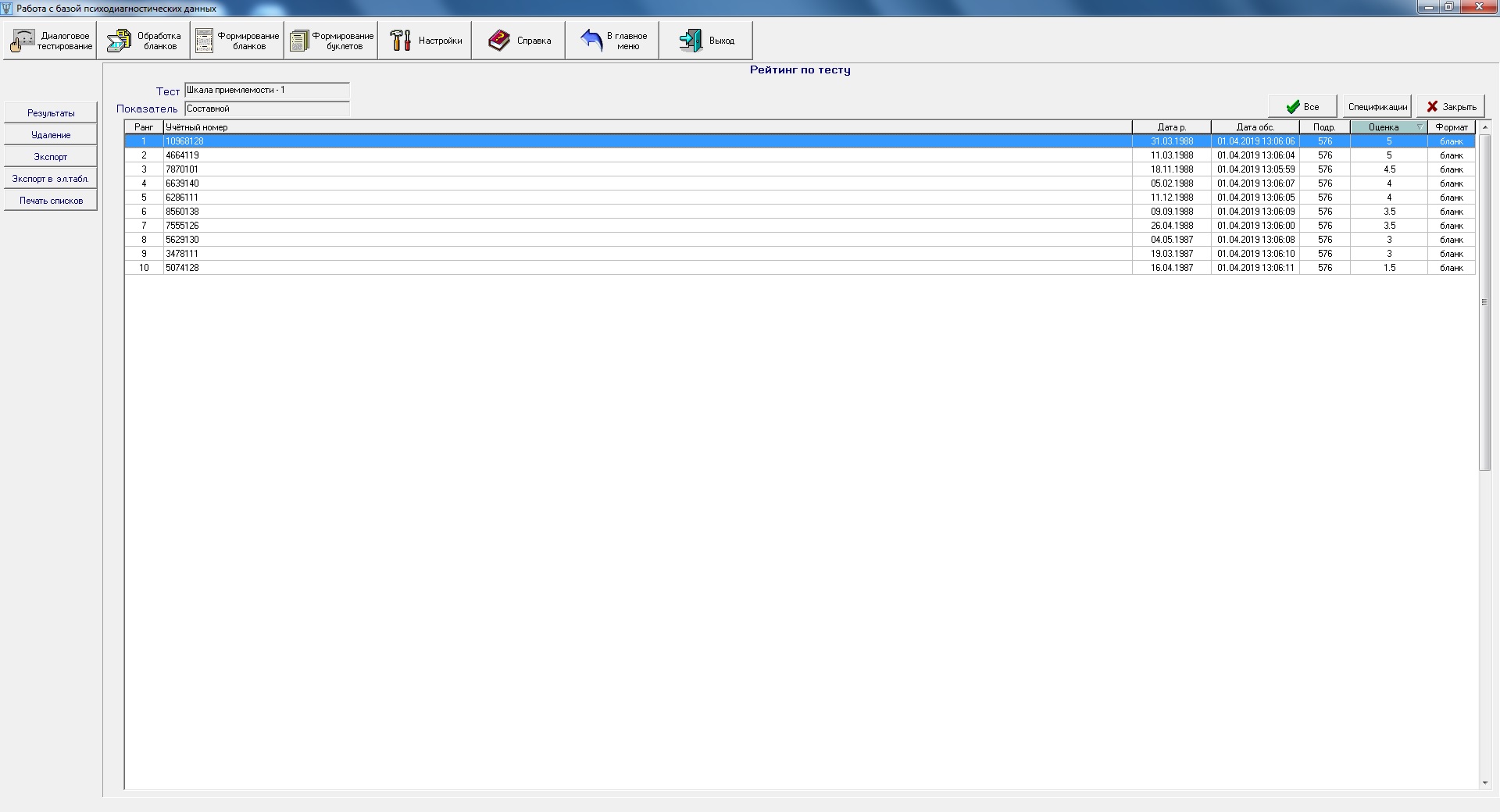Sort by the Дата обс. column header
The height and width of the screenshot is (812, 1500).
tap(1255, 127)
